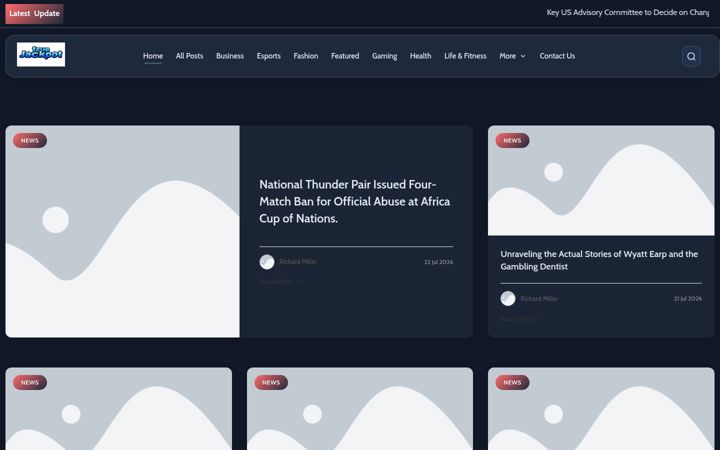Expand the More menu chevron

click(523, 56)
